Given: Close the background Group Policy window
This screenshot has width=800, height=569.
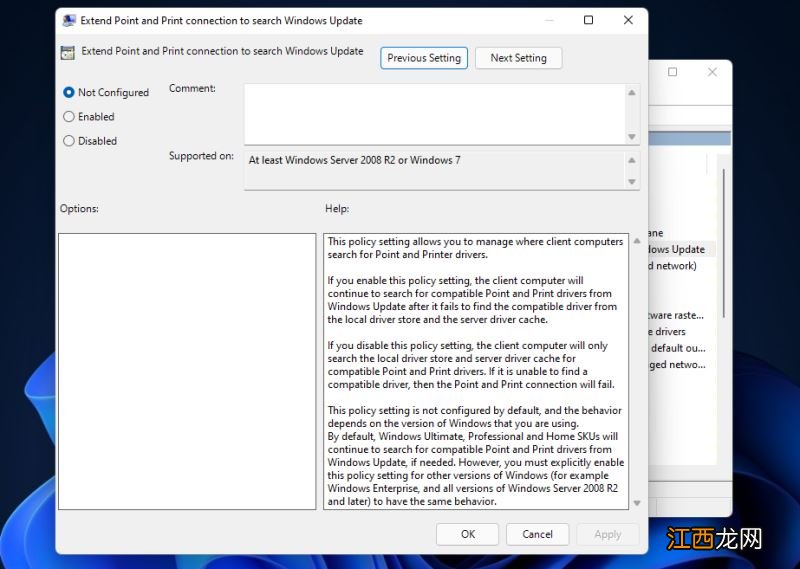Looking at the screenshot, I should [x=712, y=72].
